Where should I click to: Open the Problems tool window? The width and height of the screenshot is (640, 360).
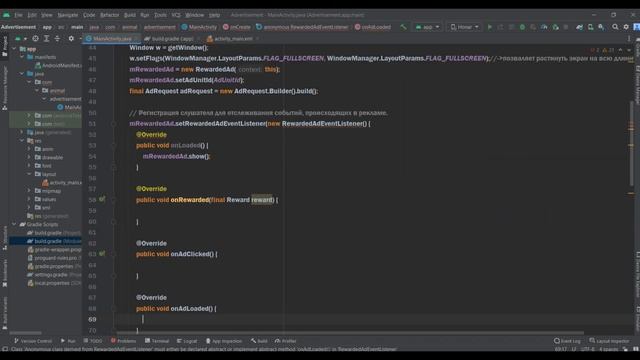124,341
